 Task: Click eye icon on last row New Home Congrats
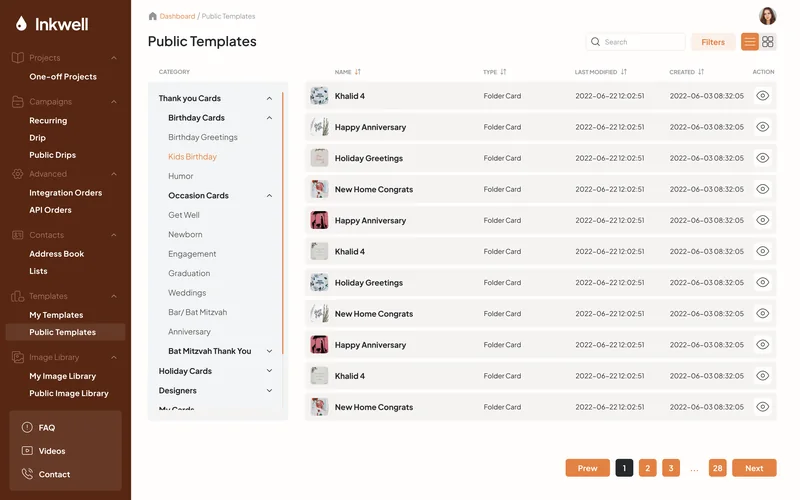[762, 407]
